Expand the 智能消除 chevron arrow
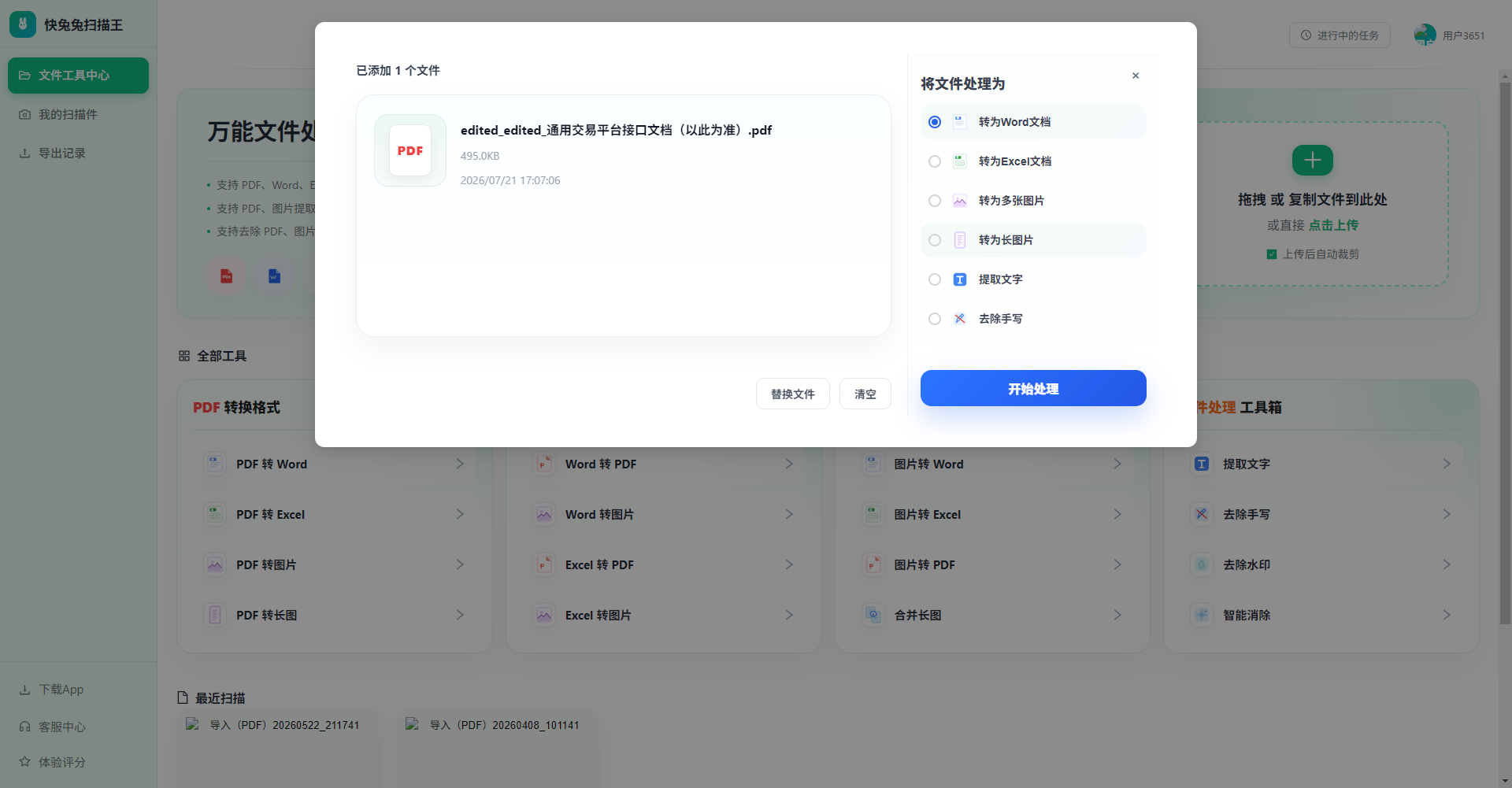 click(x=1447, y=615)
